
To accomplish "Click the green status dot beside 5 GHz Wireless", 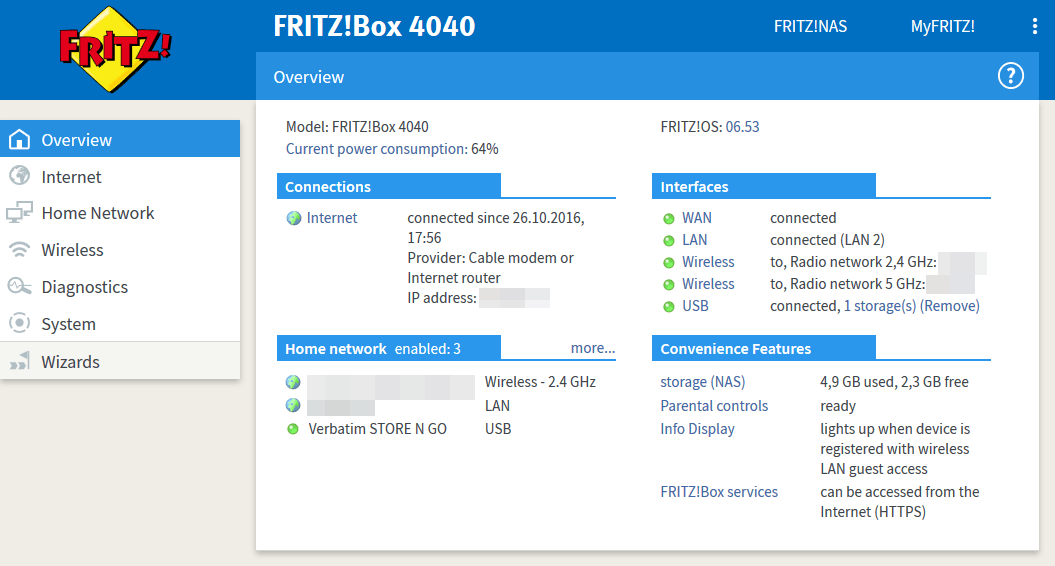I will (x=669, y=285).
